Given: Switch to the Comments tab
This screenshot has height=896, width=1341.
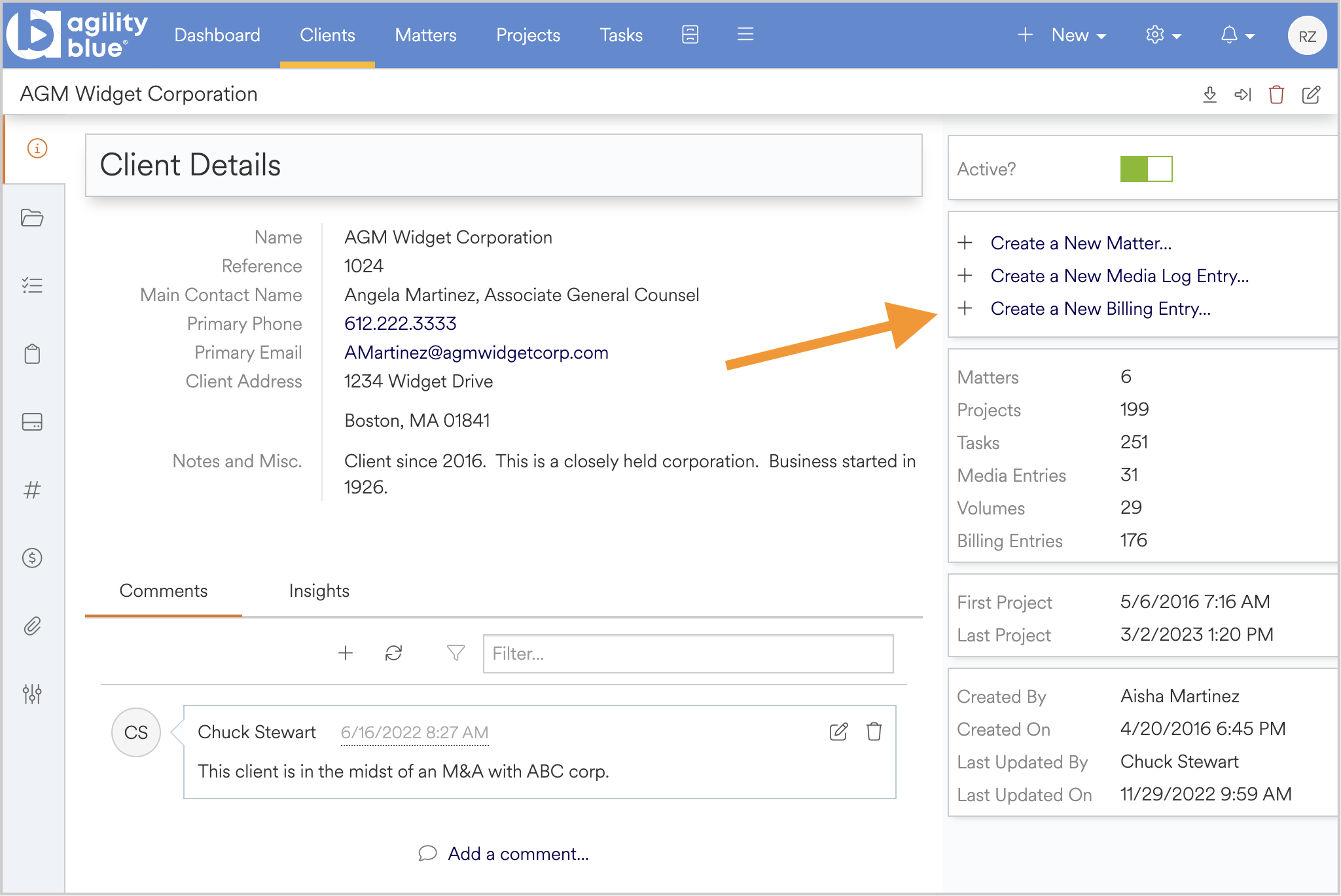Looking at the screenshot, I should coord(163,591).
